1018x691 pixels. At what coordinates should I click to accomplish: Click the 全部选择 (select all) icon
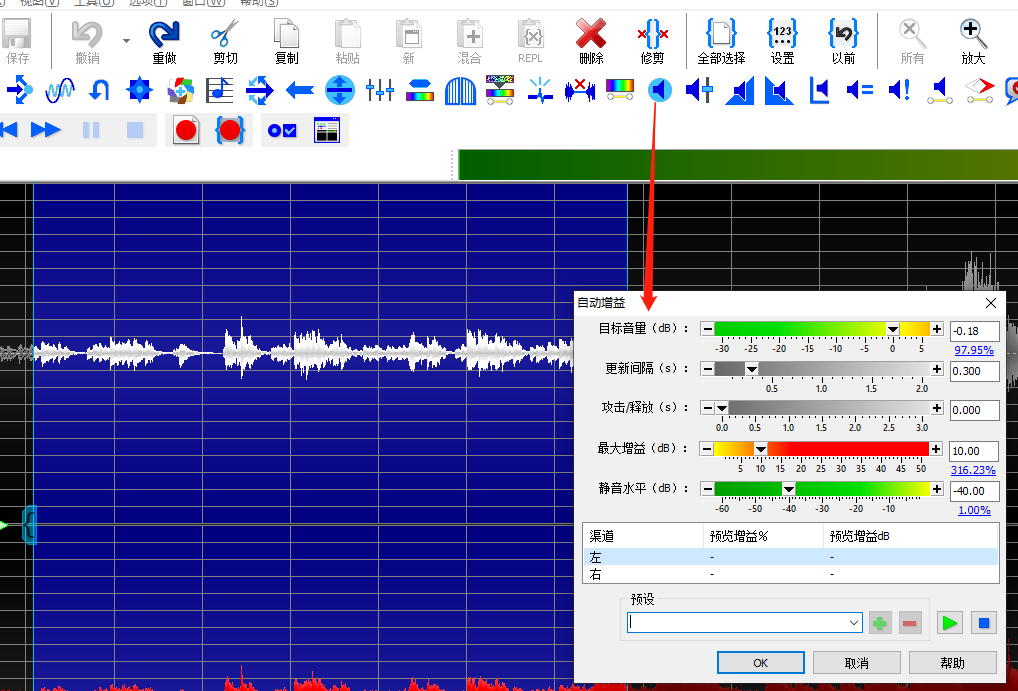(721, 35)
